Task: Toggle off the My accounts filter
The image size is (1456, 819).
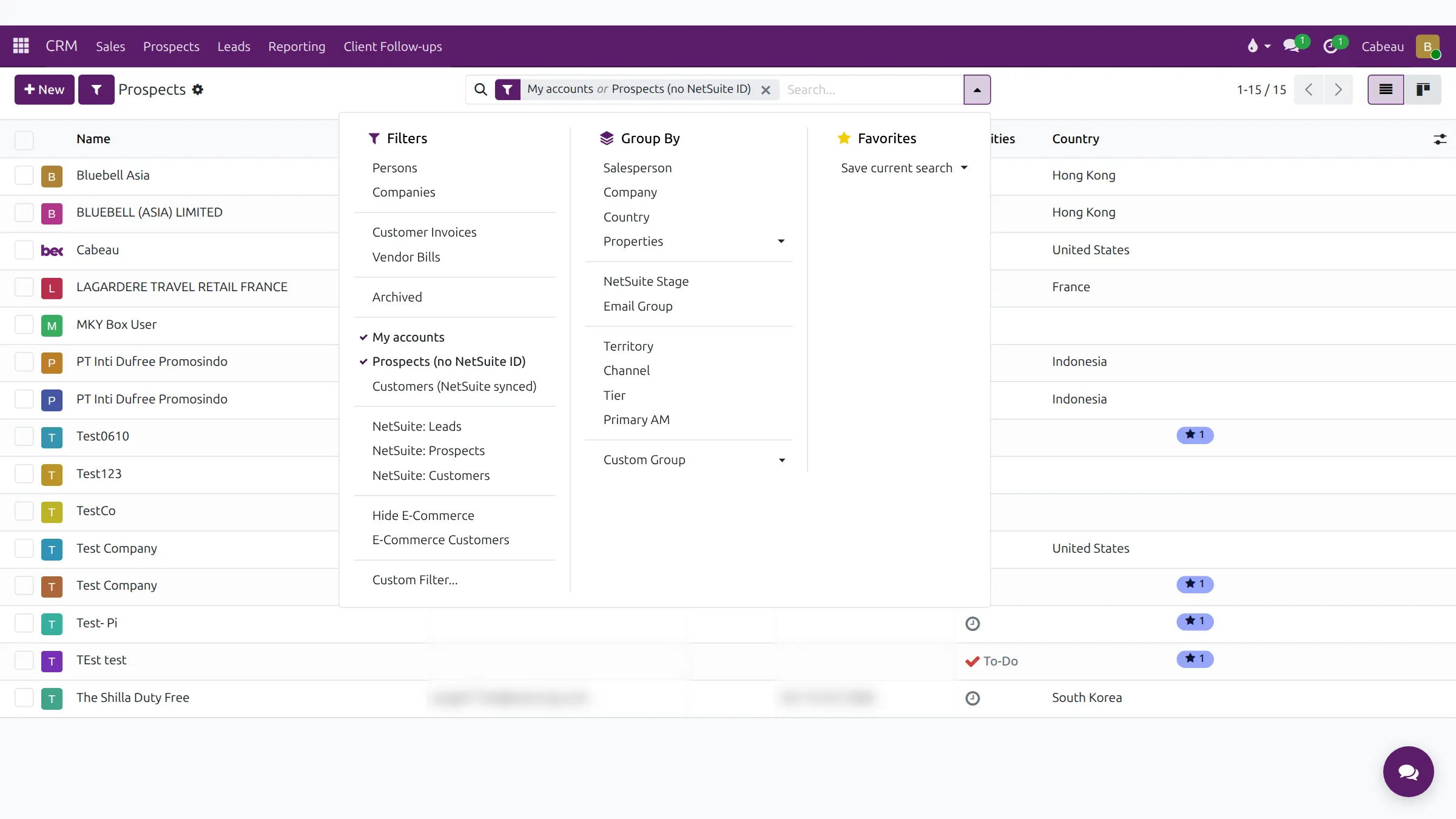Action: tap(408, 337)
